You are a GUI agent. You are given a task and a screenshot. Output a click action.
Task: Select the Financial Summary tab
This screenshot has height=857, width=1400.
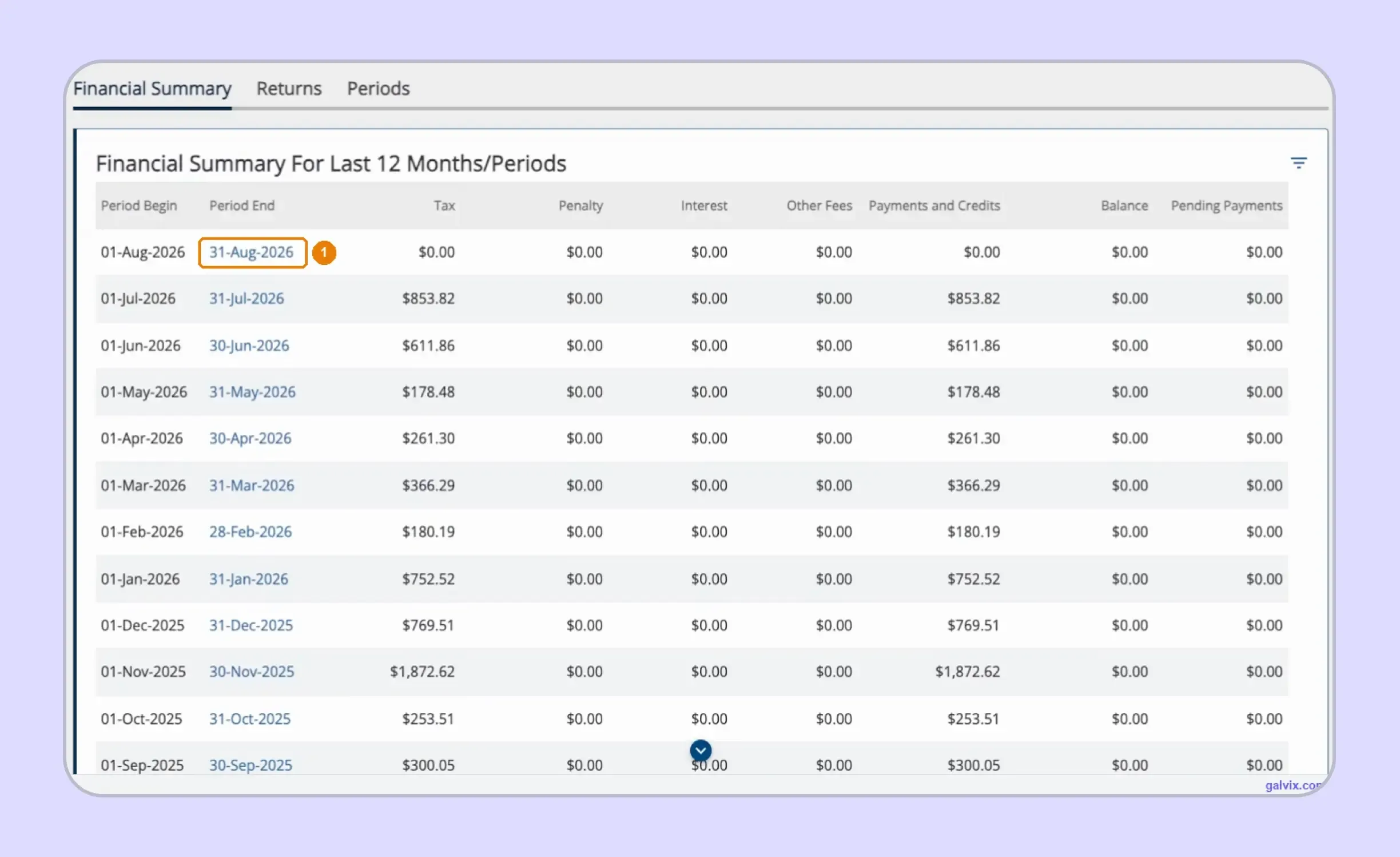(x=152, y=89)
